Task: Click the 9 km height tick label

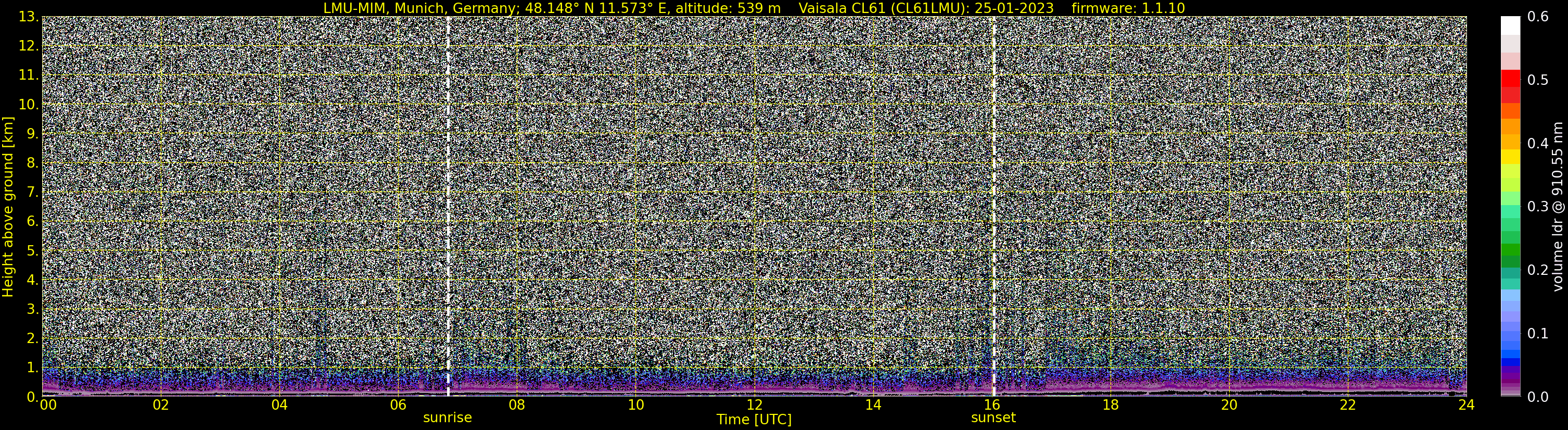Action: point(33,134)
